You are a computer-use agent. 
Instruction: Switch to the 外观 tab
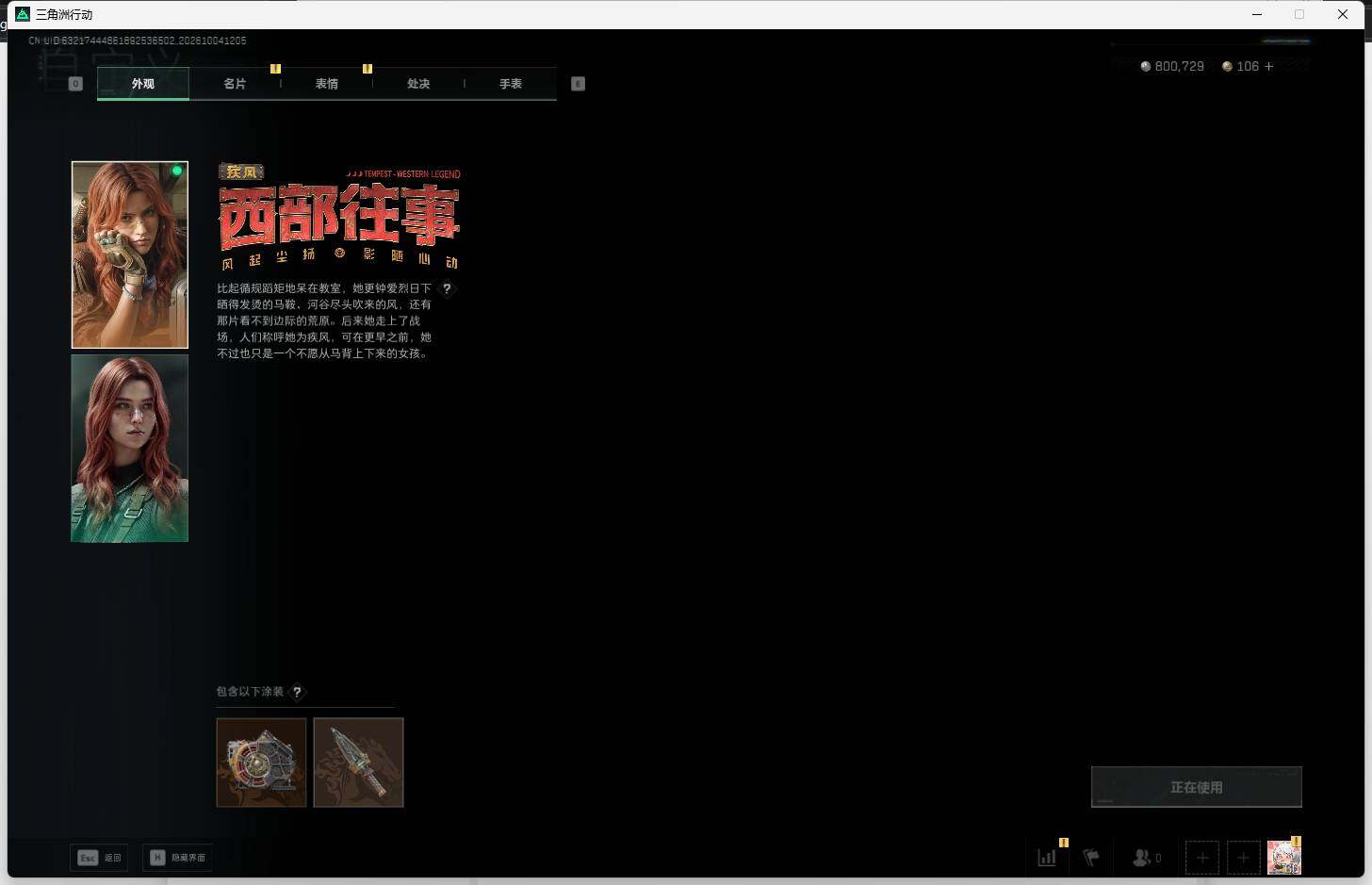(x=143, y=84)
